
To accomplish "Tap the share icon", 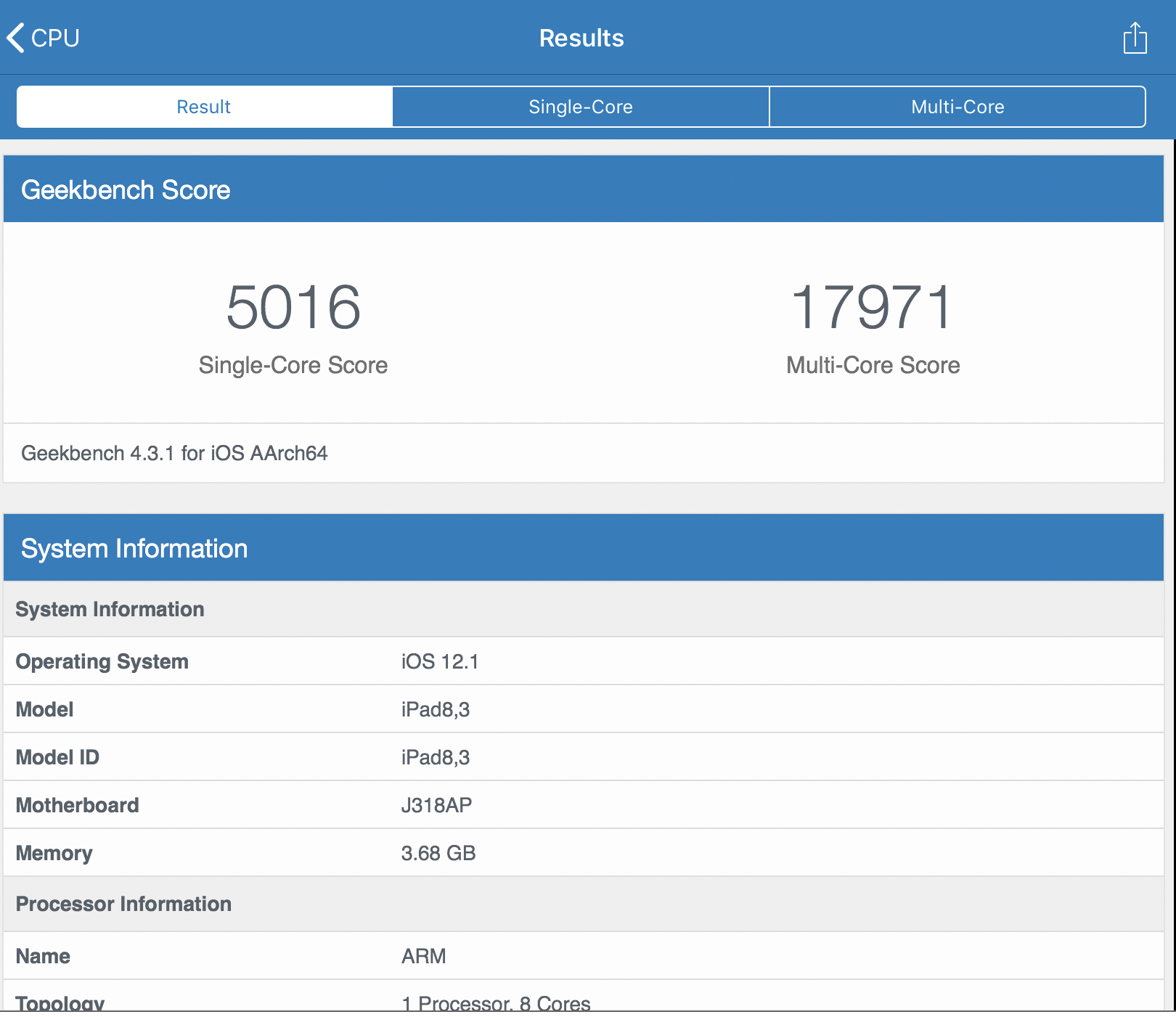I will (x=1135, y=38).
